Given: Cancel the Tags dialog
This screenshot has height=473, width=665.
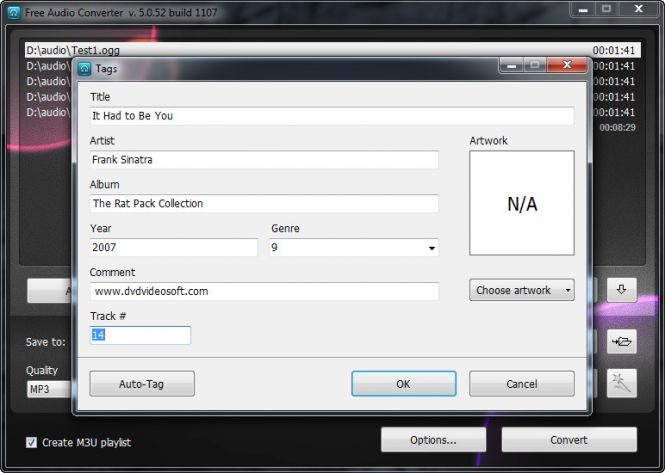Looking at the screenshot, I should [522, 384].
